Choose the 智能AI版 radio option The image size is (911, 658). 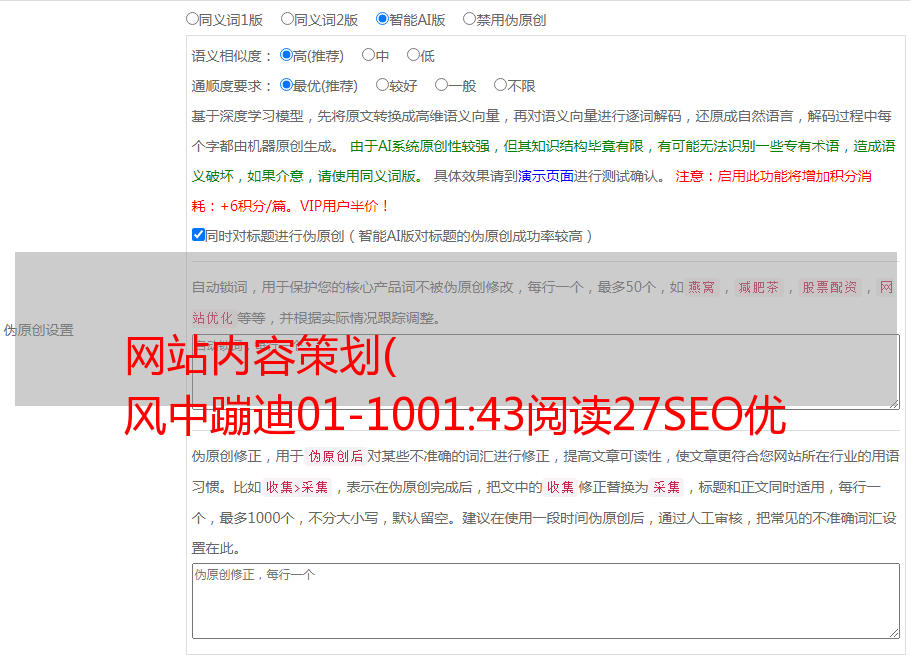(x=382, y=19)
